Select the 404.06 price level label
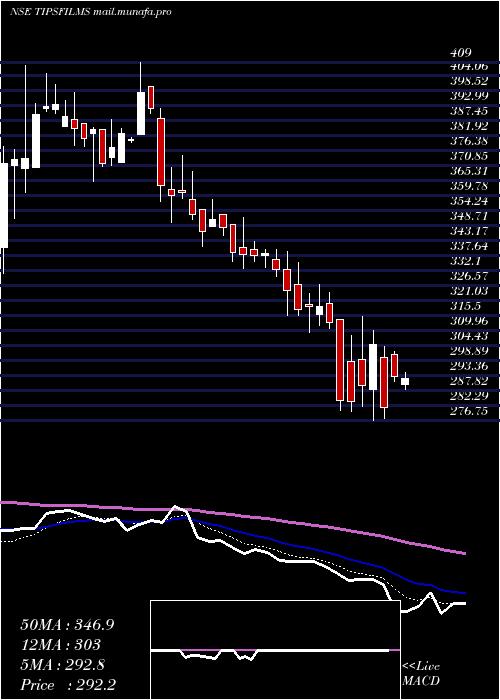The image size is (500, 700). pos(469,66)
